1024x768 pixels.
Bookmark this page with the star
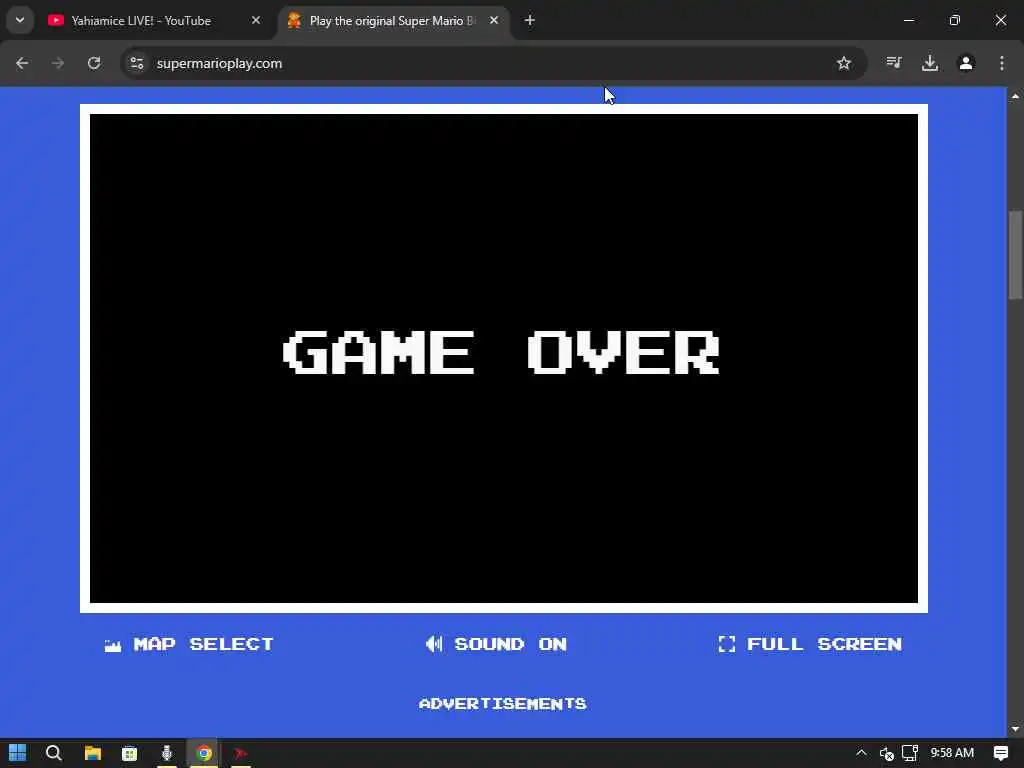coord(844,63)
